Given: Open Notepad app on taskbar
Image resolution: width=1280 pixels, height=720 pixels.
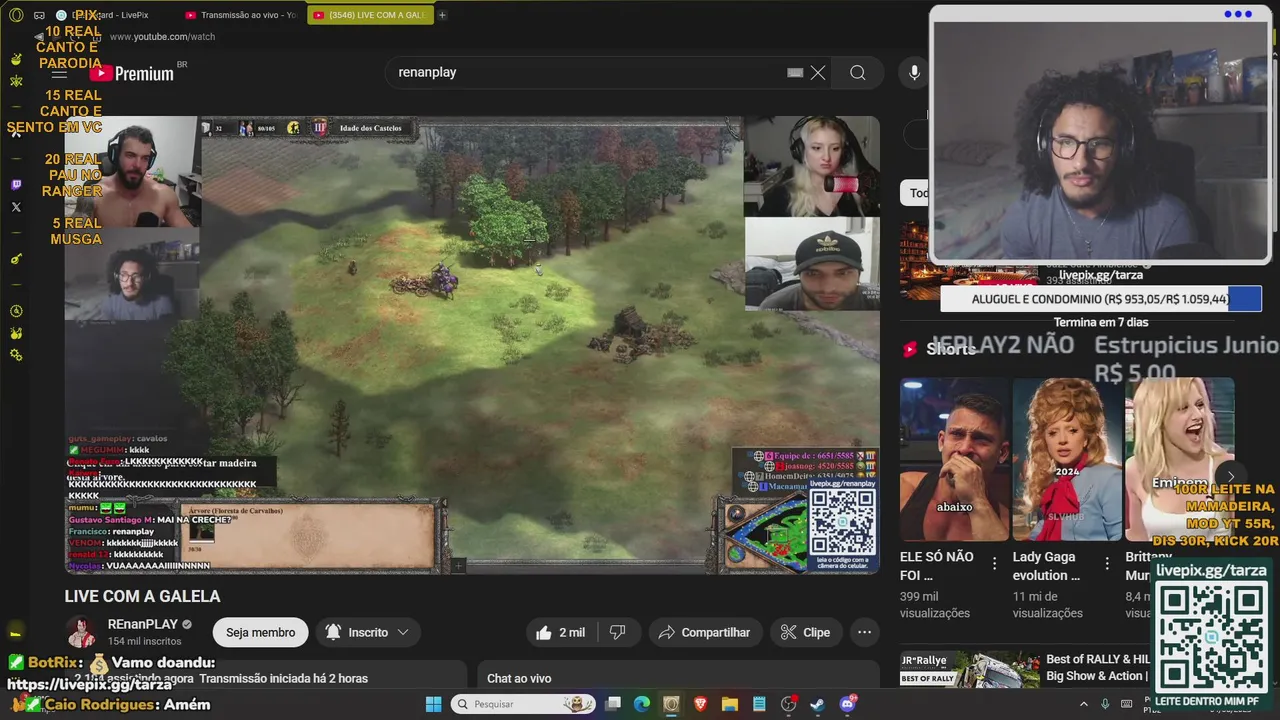Looking at the screenshot, I should click(759, 704).
